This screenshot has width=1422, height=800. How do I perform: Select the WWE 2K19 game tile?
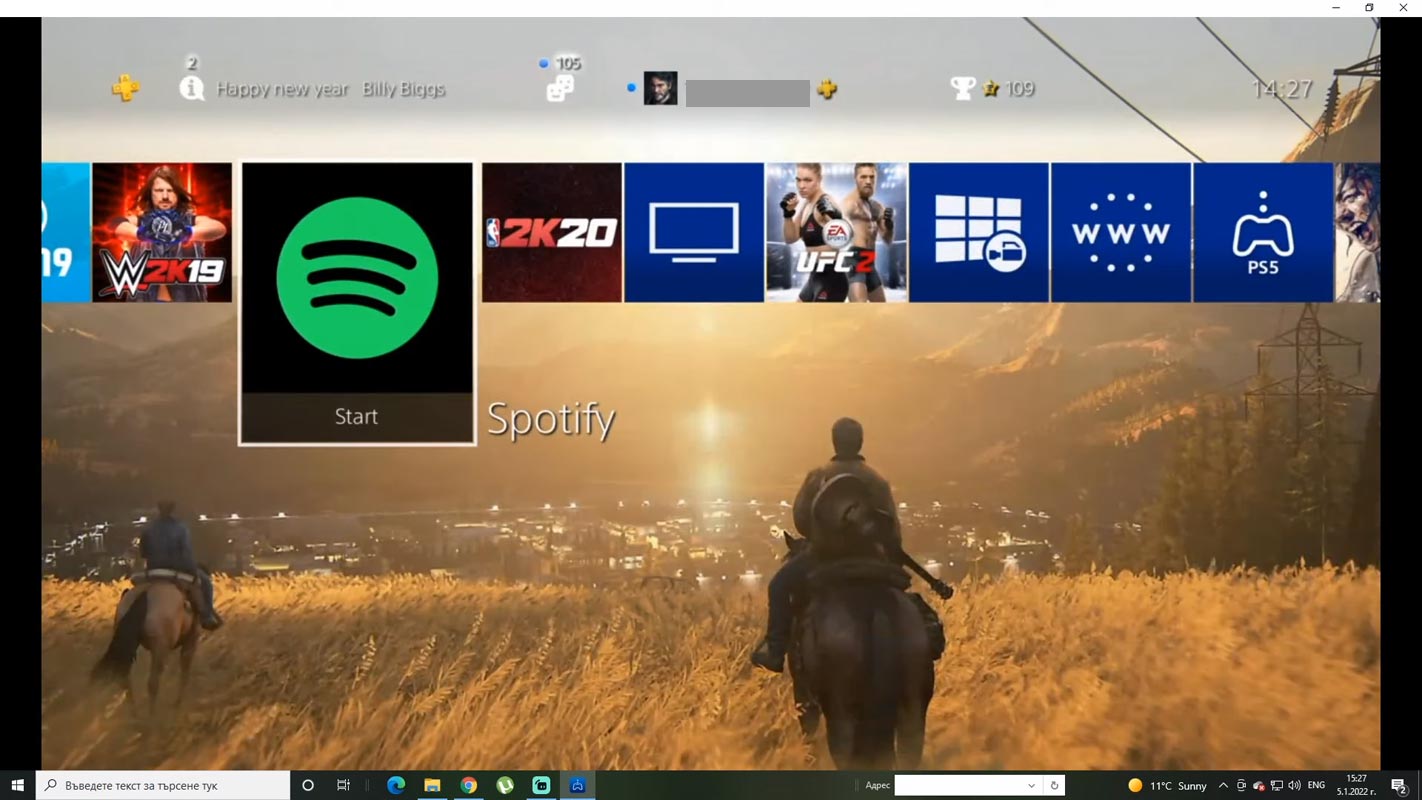[162, 232]
